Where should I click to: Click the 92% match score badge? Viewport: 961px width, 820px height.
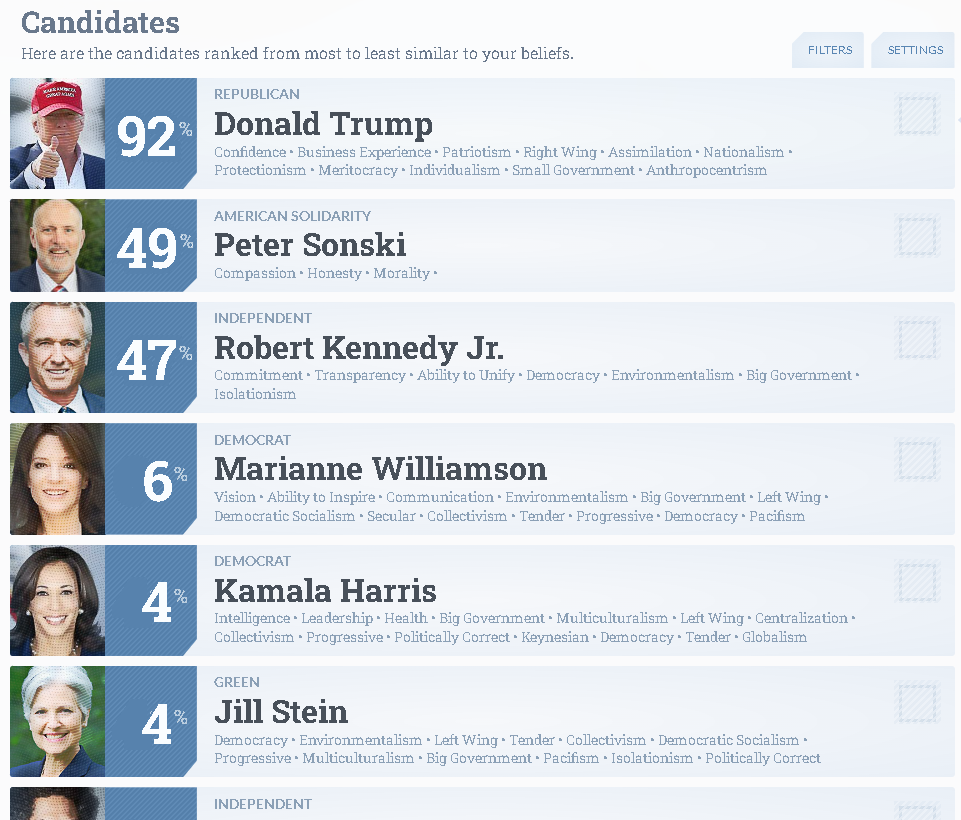[151, 134]
